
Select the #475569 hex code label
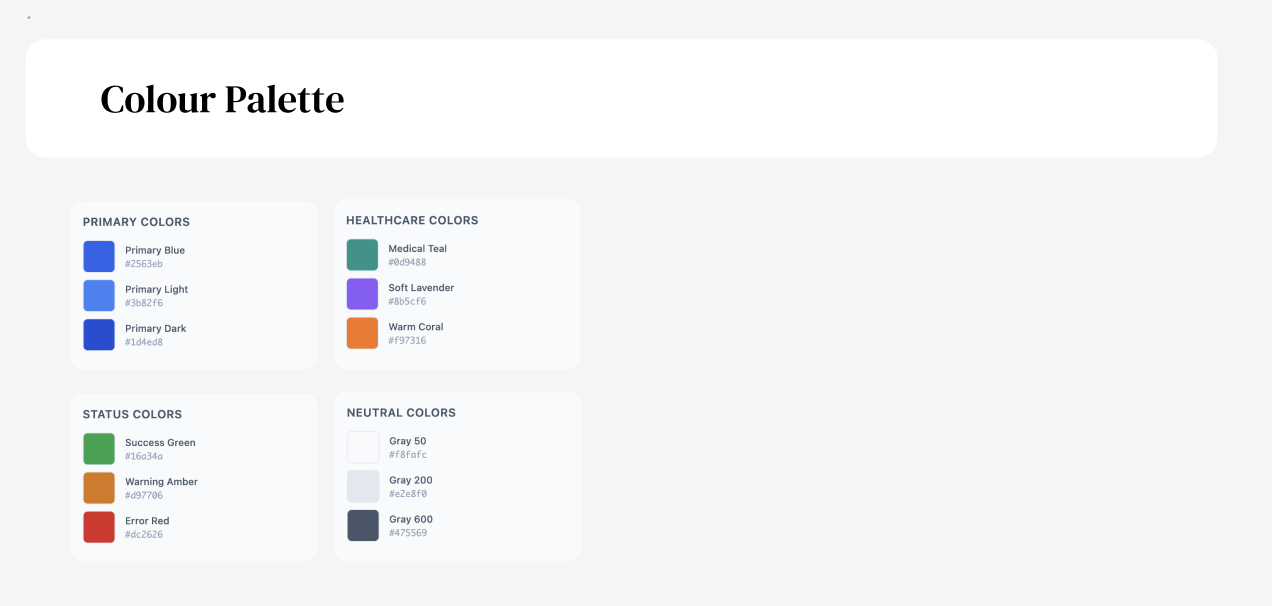click(408, 533)
